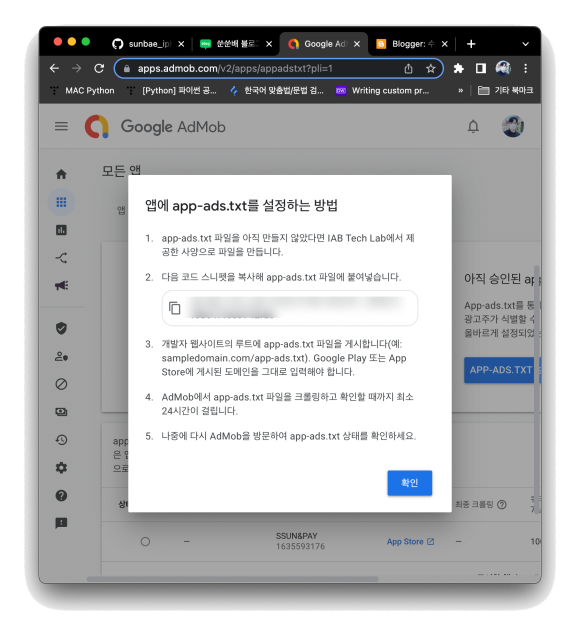Click the browser forward arrow
The height and width of the screenshot is (635, 580).
pos(77,68)
